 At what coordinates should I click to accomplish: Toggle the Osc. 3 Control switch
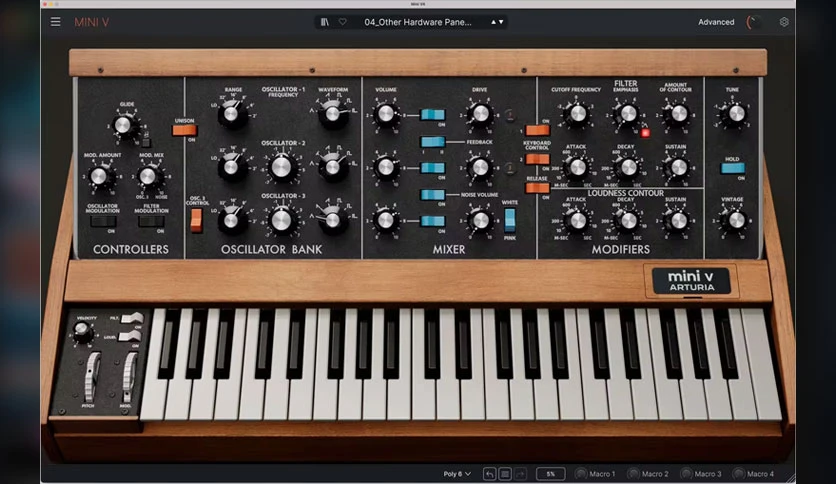(x=196, y=220)
